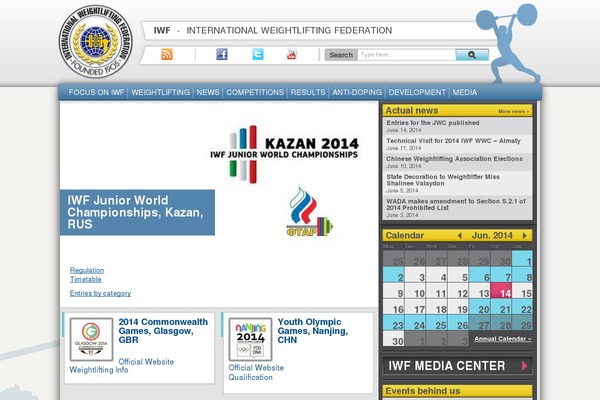Open IWF Junior World Championships title
Viewport: 600px width, 400px height.
(x=135, y=212)
